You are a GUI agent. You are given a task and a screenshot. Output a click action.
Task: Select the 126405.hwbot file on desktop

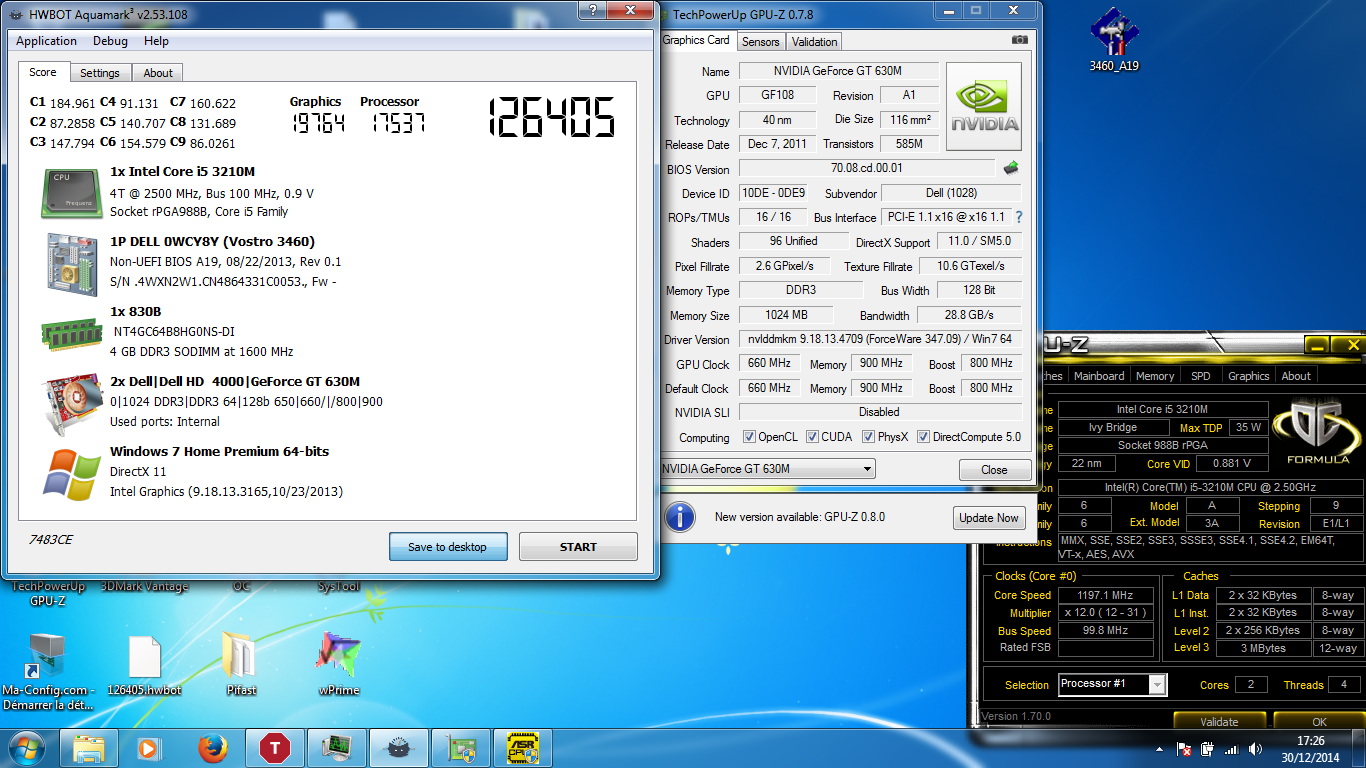[x=144, y=666]
